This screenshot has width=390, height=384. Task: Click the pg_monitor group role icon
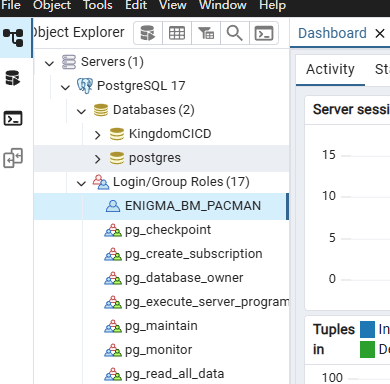[x=113, y=350]
